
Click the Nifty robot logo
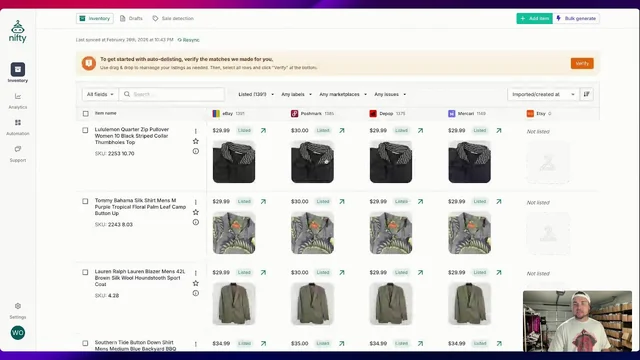[x=18, y=31]
